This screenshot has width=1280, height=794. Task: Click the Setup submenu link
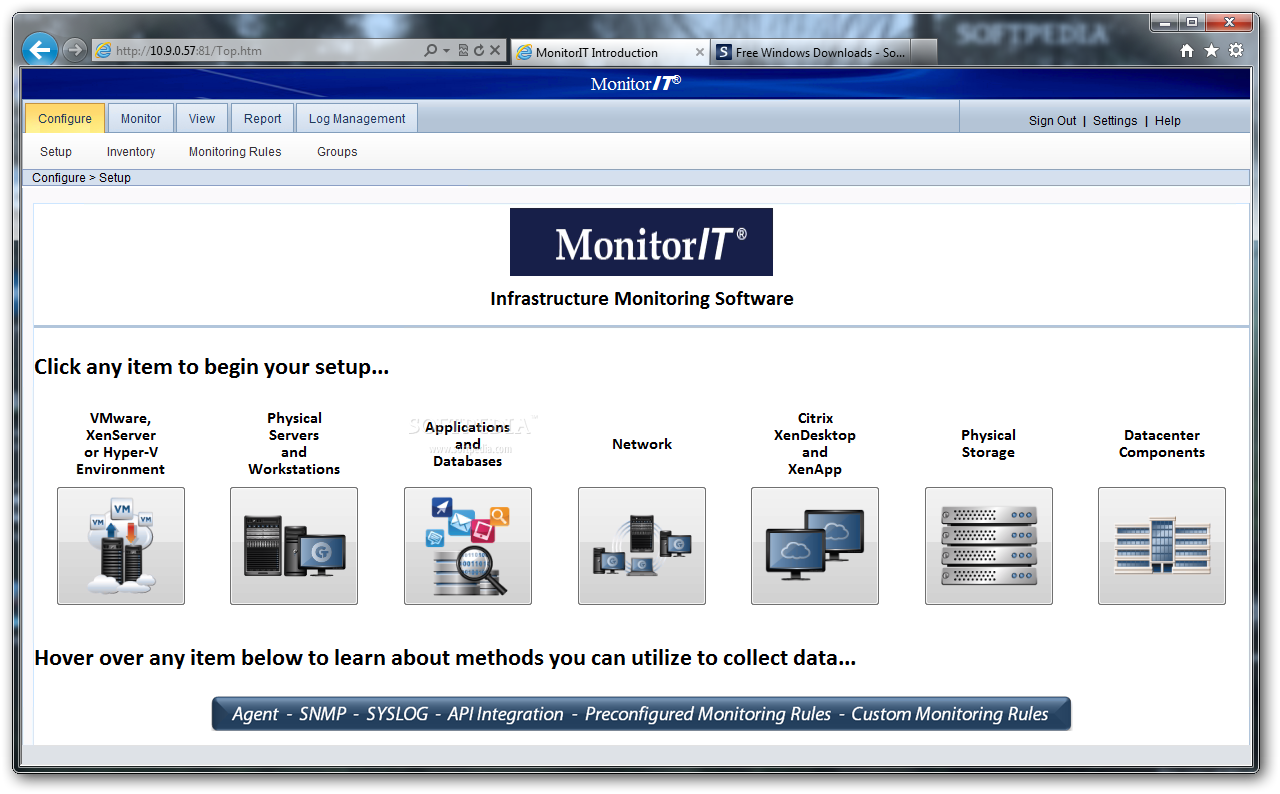click(56, 152)
